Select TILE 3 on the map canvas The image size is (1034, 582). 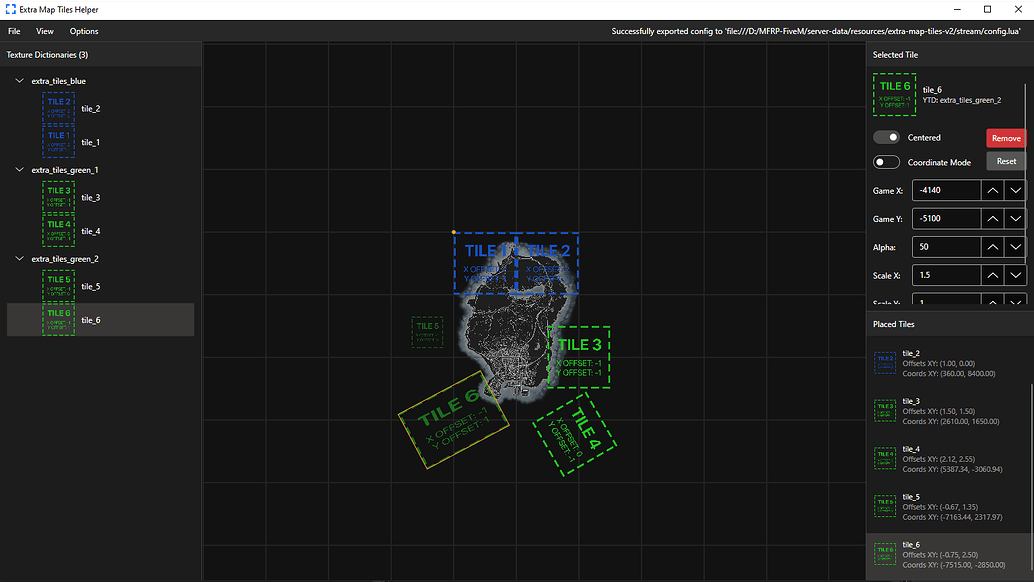579,357
